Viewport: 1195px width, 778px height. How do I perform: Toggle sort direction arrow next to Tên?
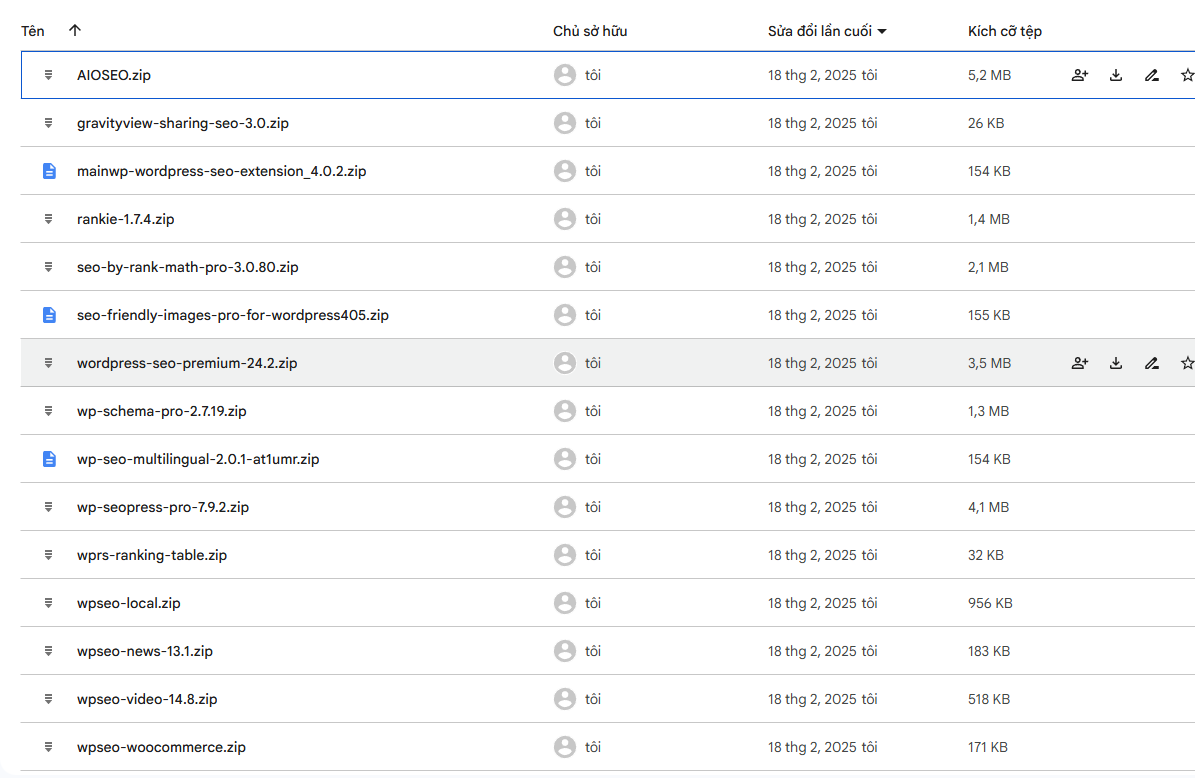coord(75,31)
